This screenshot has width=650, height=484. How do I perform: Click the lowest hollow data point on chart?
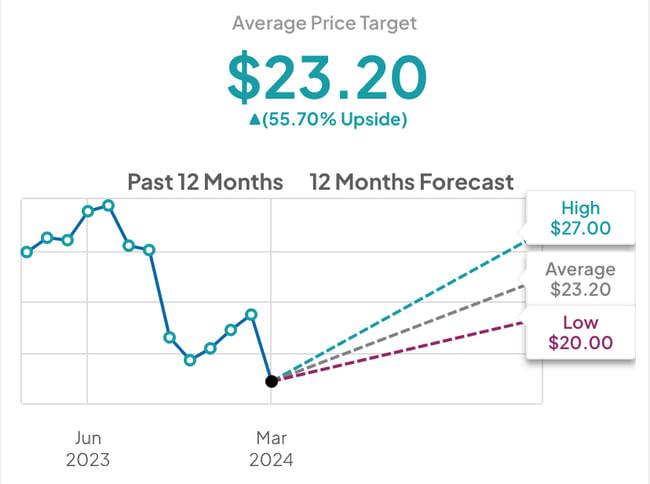pyautogui.click(x=190, y=359)
